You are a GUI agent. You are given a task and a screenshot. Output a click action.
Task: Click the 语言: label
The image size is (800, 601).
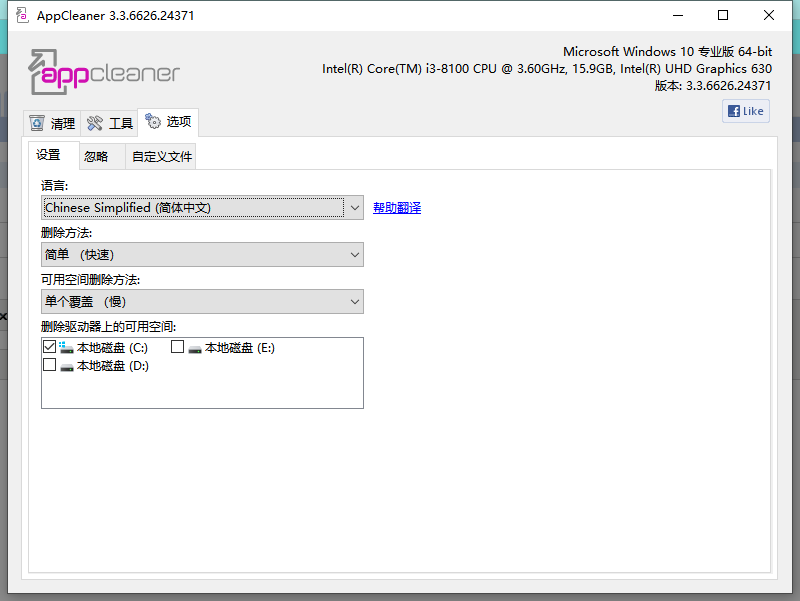(x=55, y=186)
